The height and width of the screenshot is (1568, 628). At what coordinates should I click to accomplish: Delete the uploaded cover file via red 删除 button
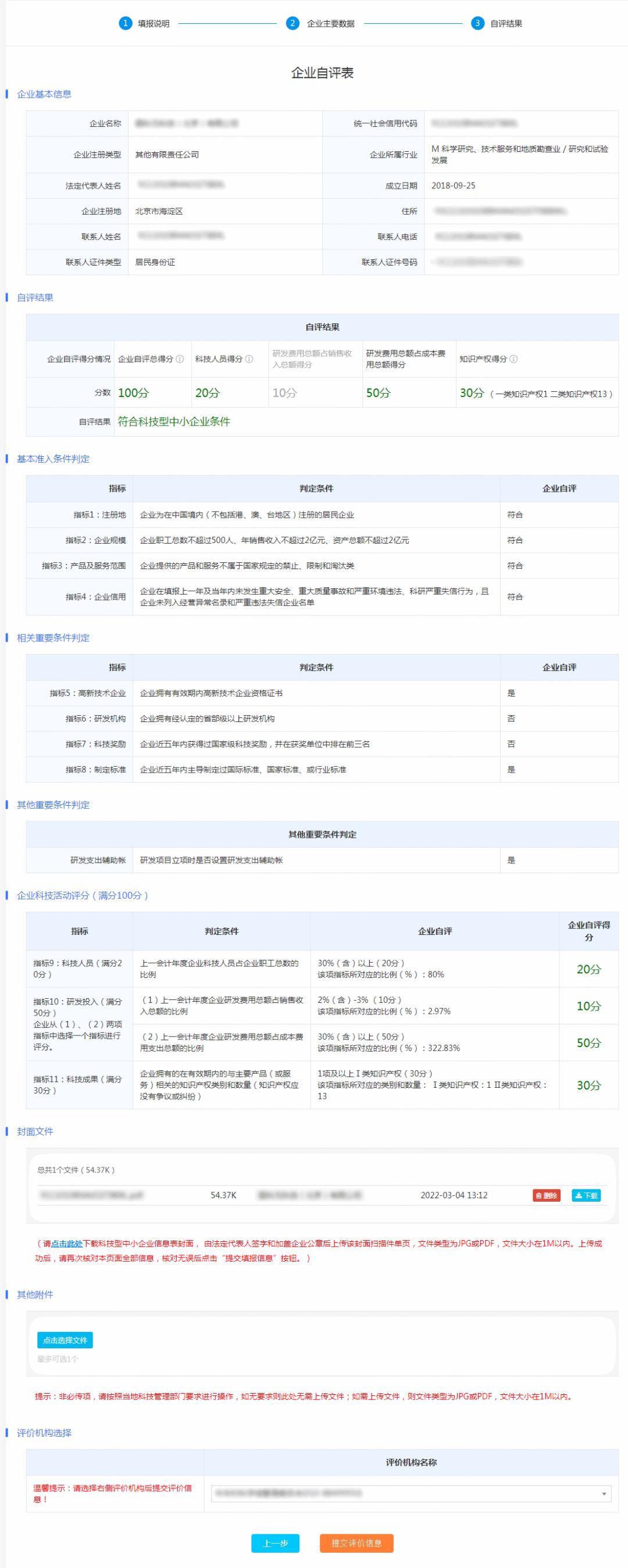pos(546,1195)
